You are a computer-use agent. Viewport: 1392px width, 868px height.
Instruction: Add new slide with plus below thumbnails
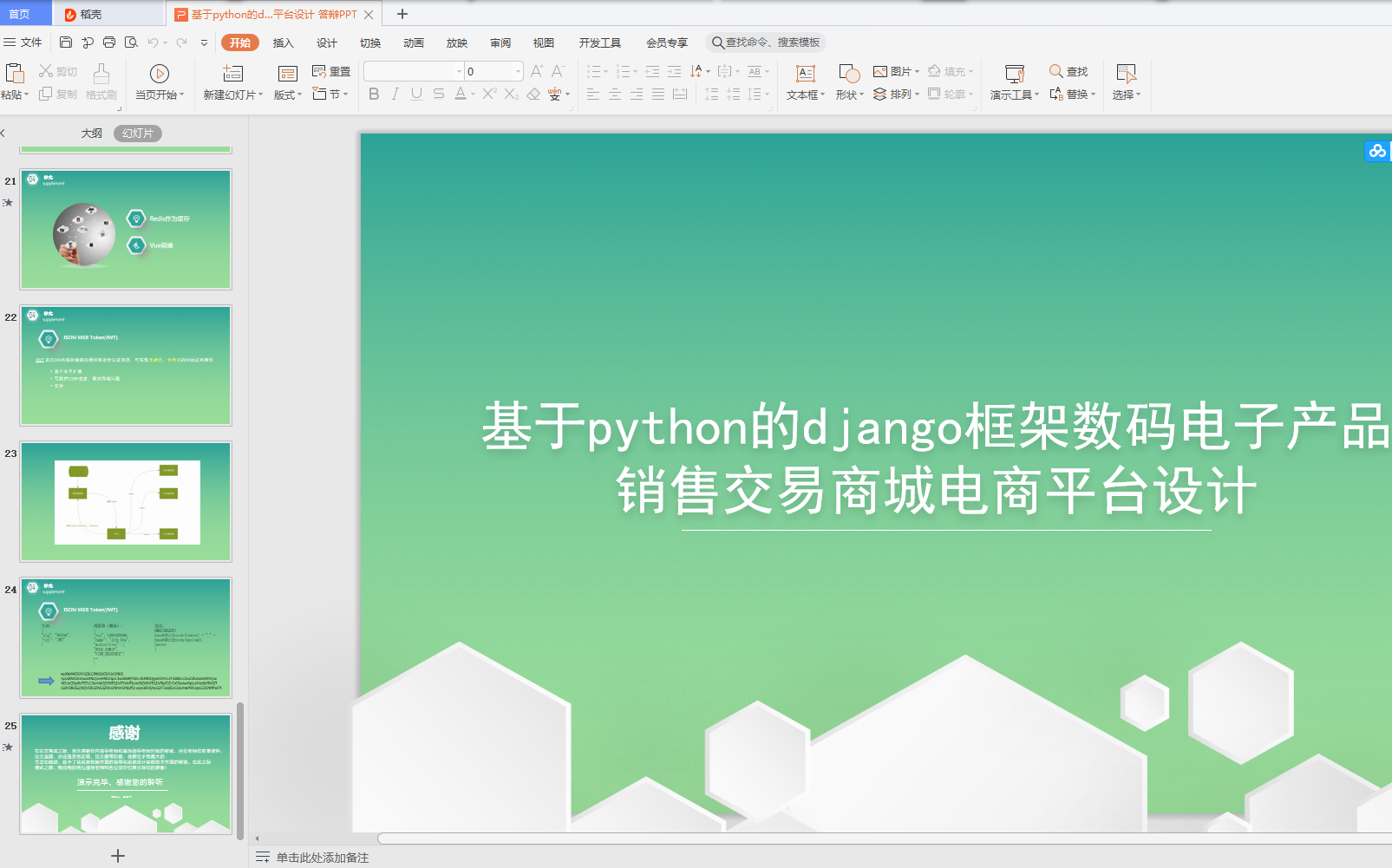pyautogui.click(x=118, y=856)
